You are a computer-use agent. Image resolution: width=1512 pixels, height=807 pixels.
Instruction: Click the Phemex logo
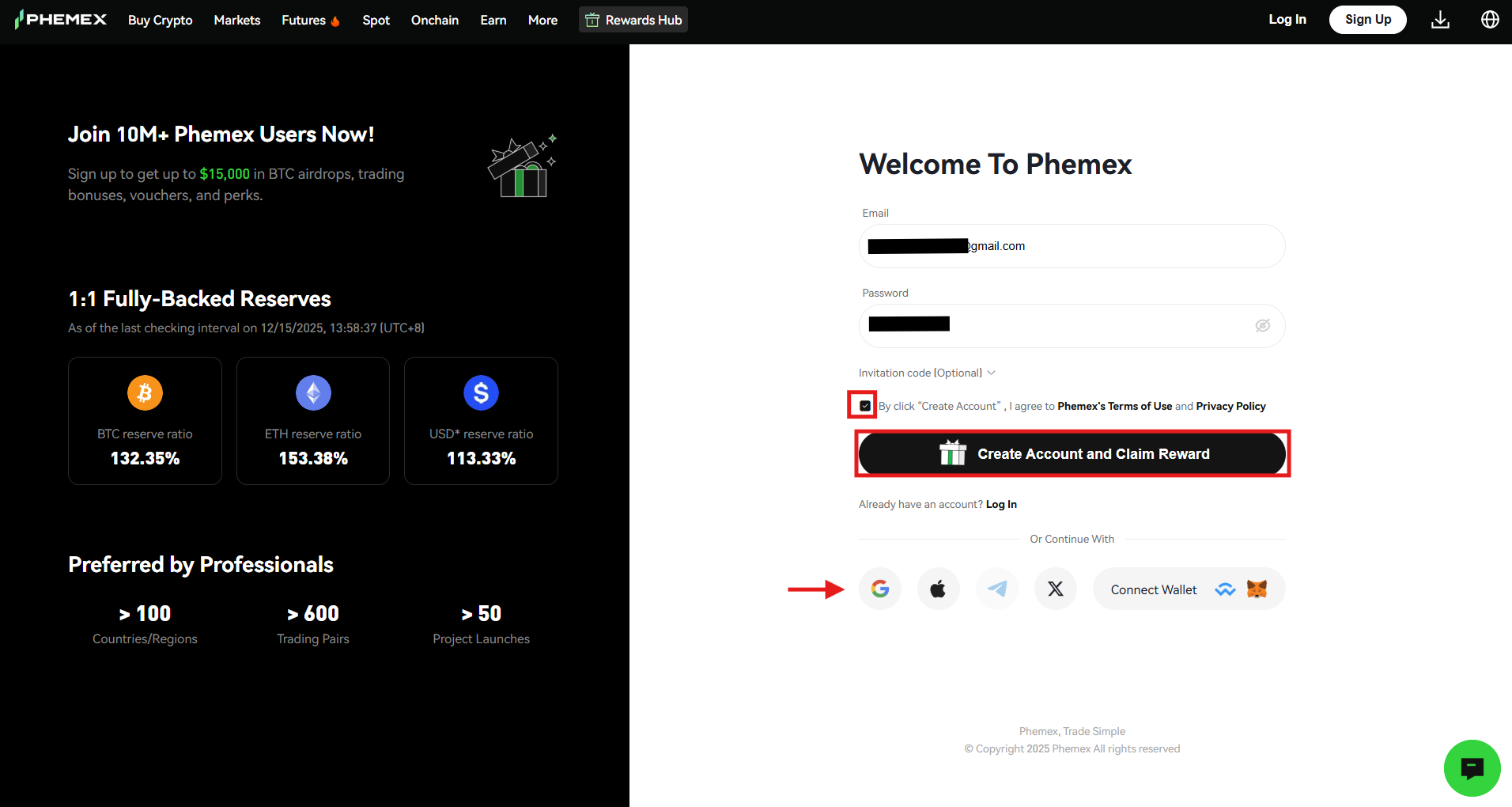pos(60,19)
